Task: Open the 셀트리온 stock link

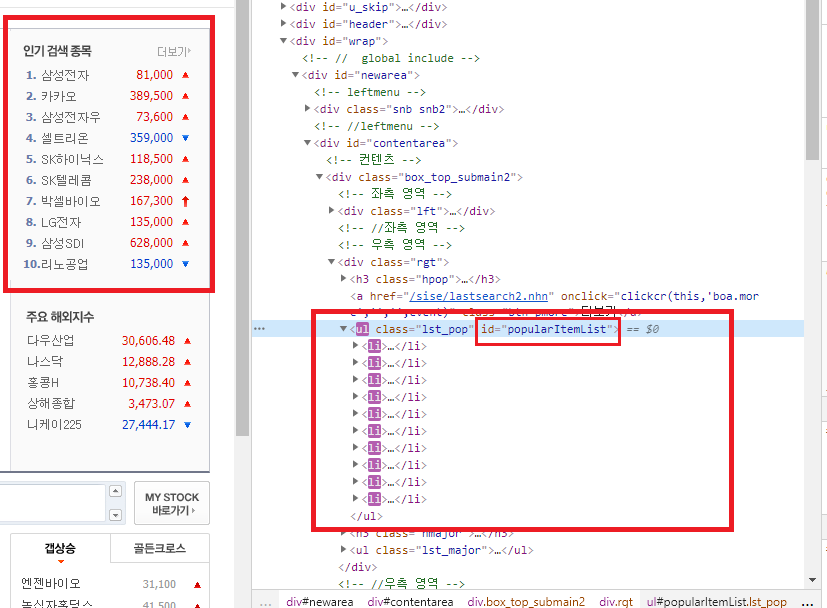Action: click(65, 138)
